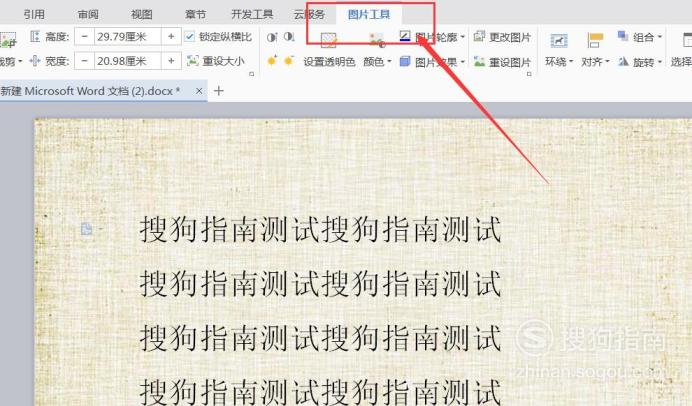This screenshot has height=406, width=692.
Task: Click the 图片轮廓 pen icon
Action: (405, 36)
